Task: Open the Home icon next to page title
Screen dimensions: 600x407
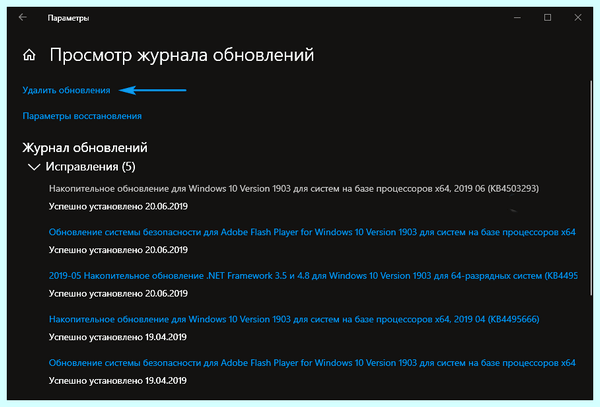Action: pos(29,55)
